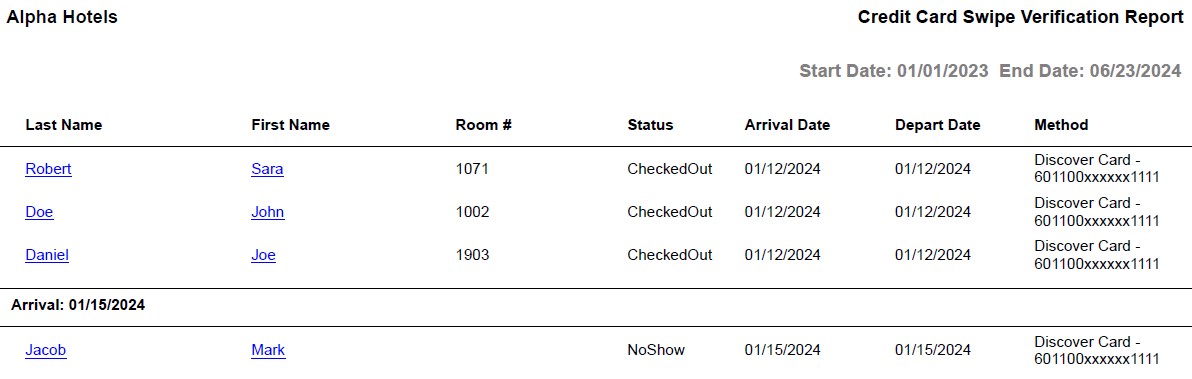Click the Arrival Date column header
This screenshot has width=1192, height=379.
788,125
